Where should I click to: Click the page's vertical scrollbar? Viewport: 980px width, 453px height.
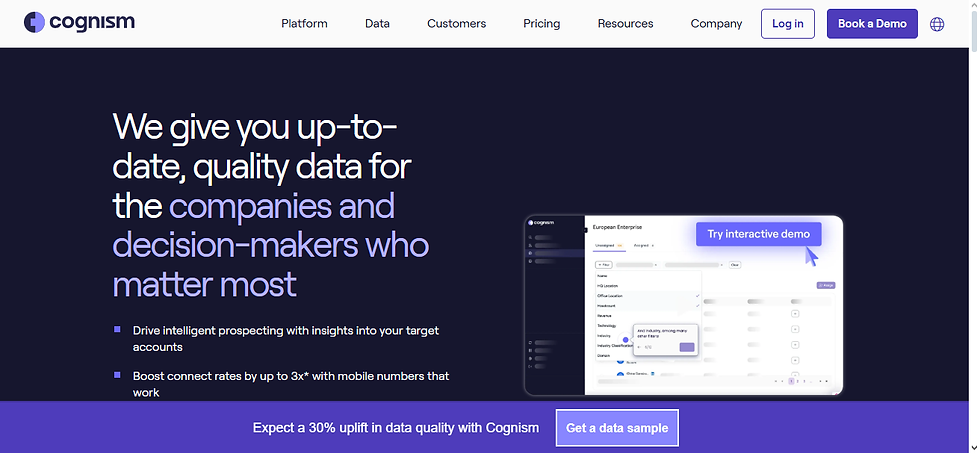[972, 200]
